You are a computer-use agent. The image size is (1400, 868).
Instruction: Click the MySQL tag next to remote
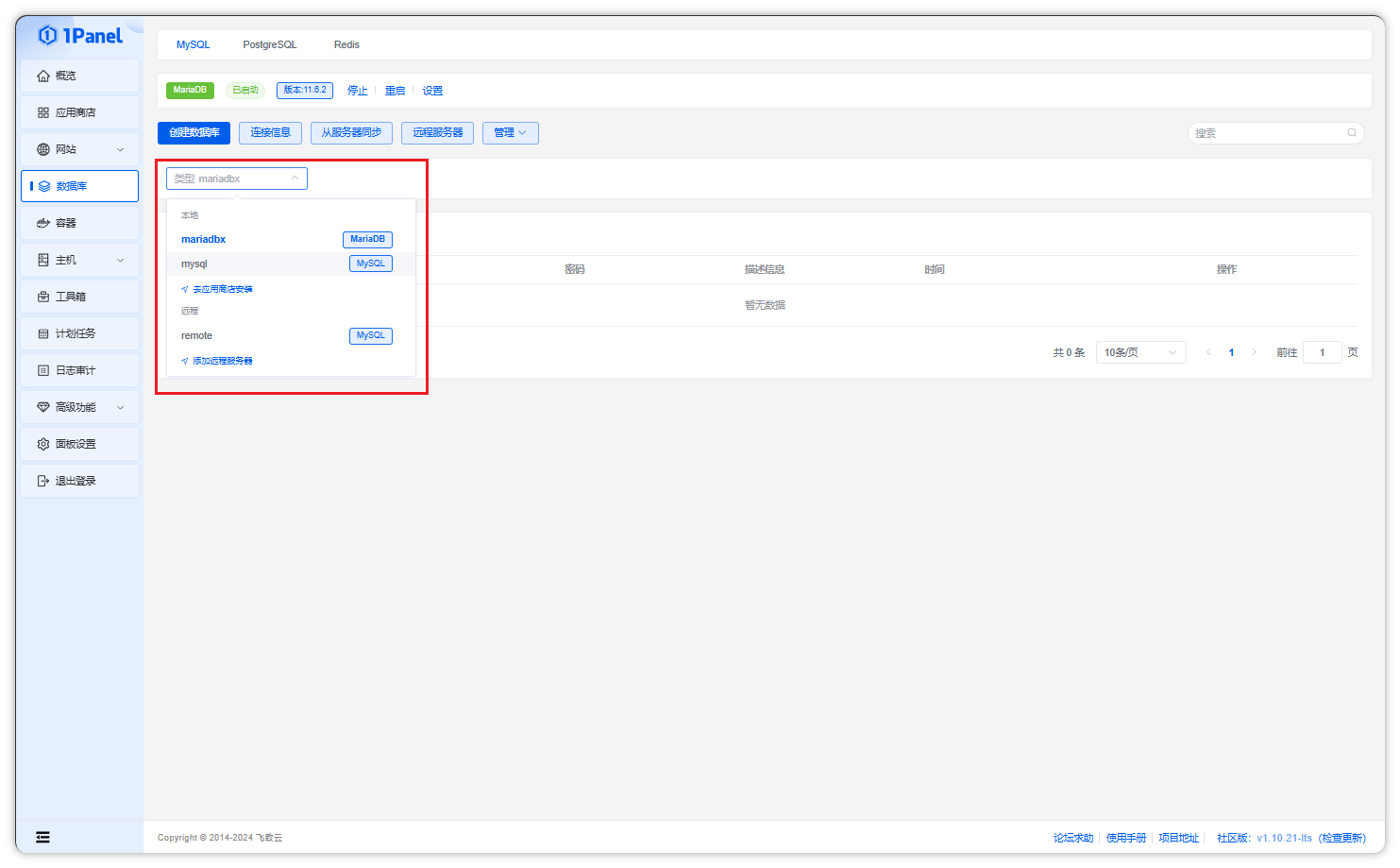pos(371,336)
